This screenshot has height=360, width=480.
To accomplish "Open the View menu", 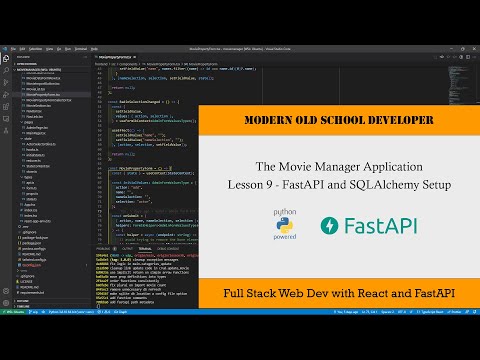I will (49, 49).
